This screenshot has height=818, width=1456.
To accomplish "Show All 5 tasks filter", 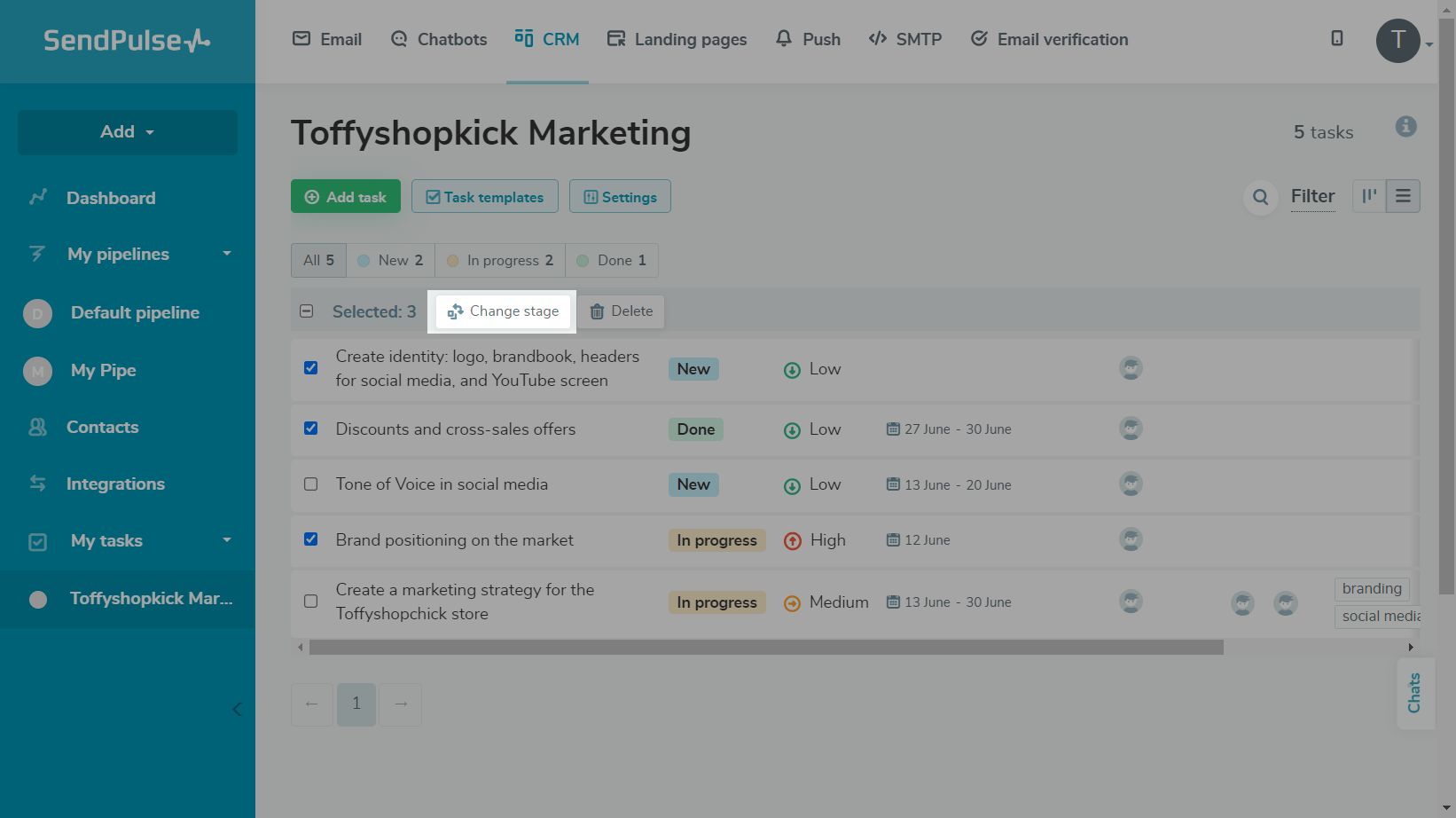I will [x=319, y=260].
